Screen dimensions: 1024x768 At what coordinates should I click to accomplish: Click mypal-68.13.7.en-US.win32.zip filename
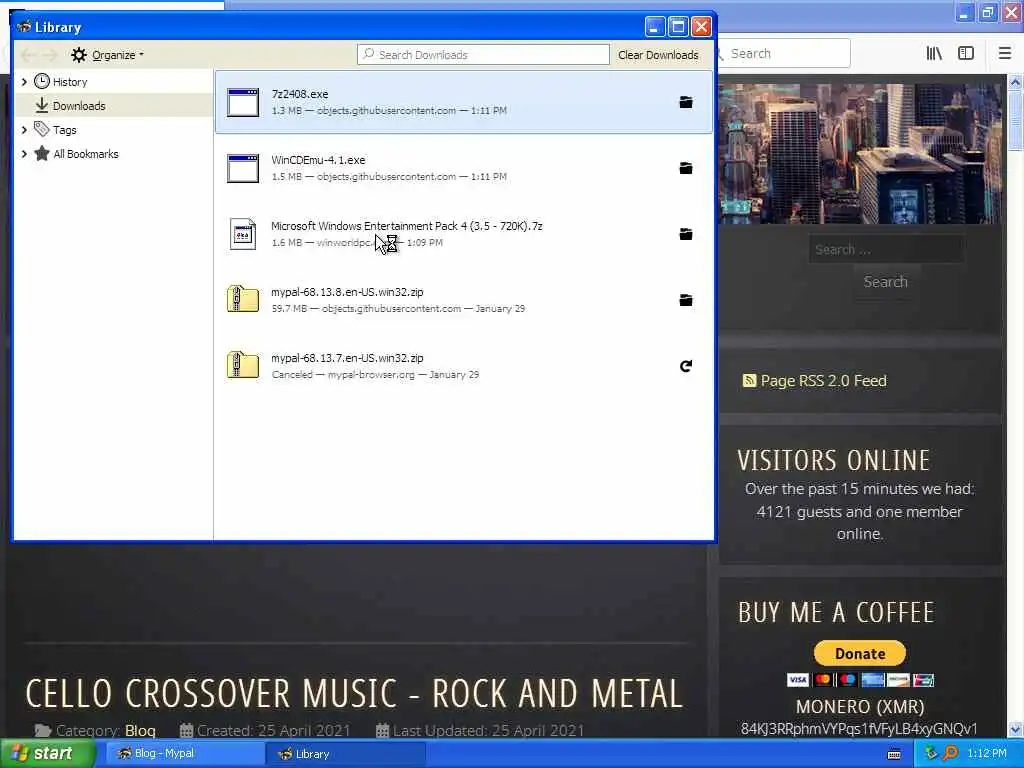pos(347,358)
